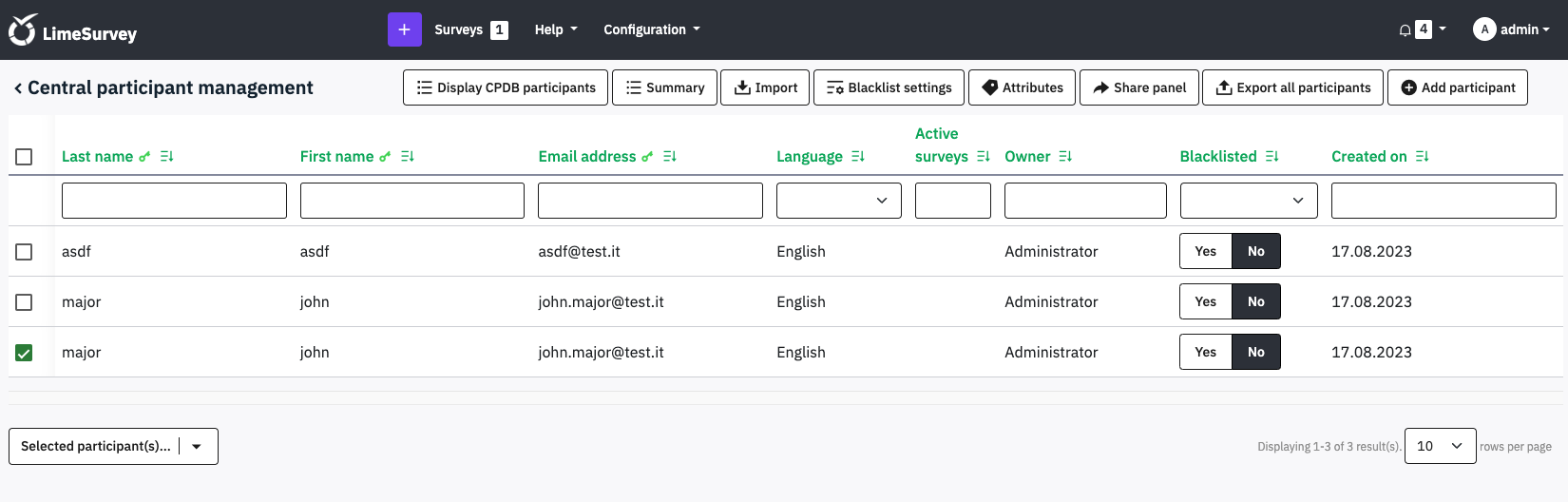Click the LimeSurvey logo icon
Screen dimensions: 1568x502
[23, 30]
